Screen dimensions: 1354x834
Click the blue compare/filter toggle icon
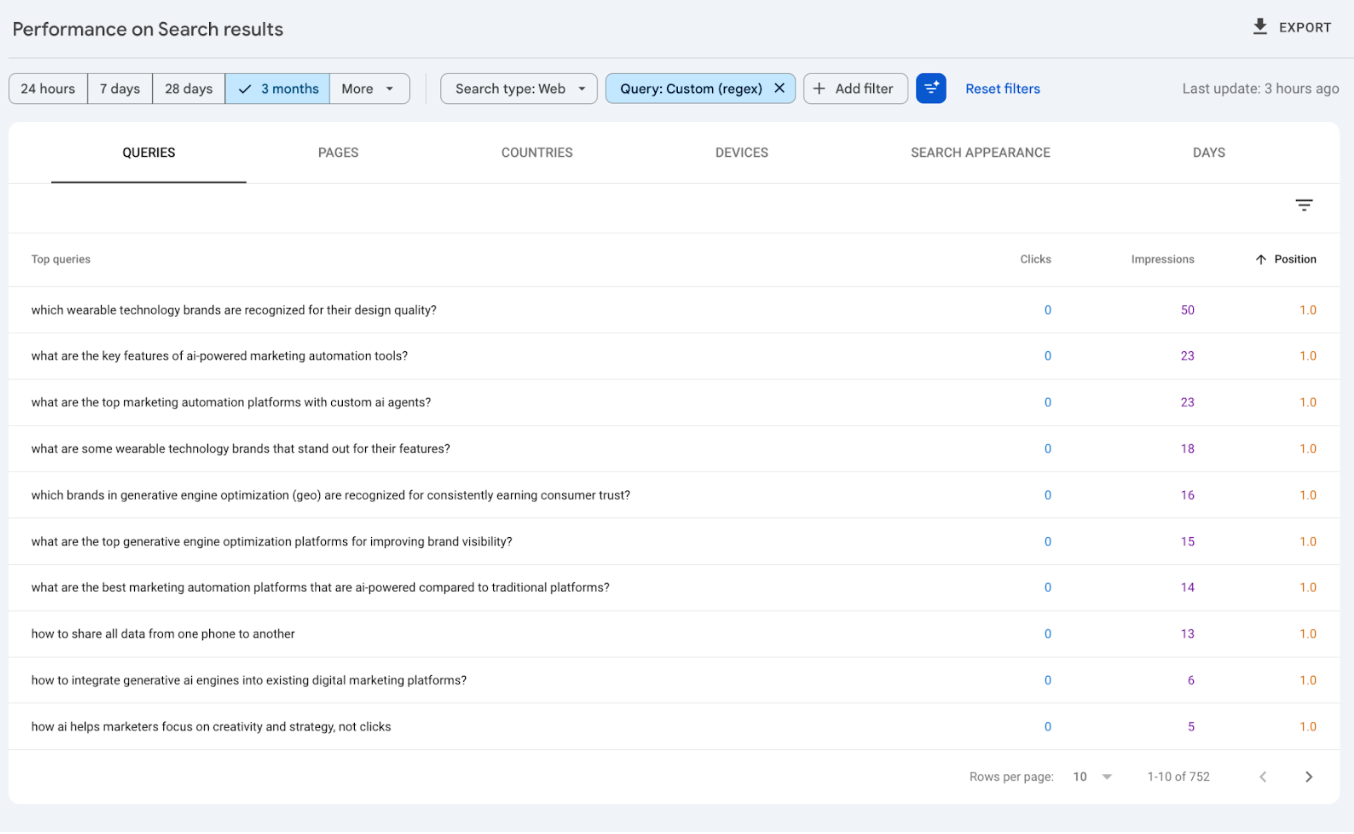tap(931, 88)
